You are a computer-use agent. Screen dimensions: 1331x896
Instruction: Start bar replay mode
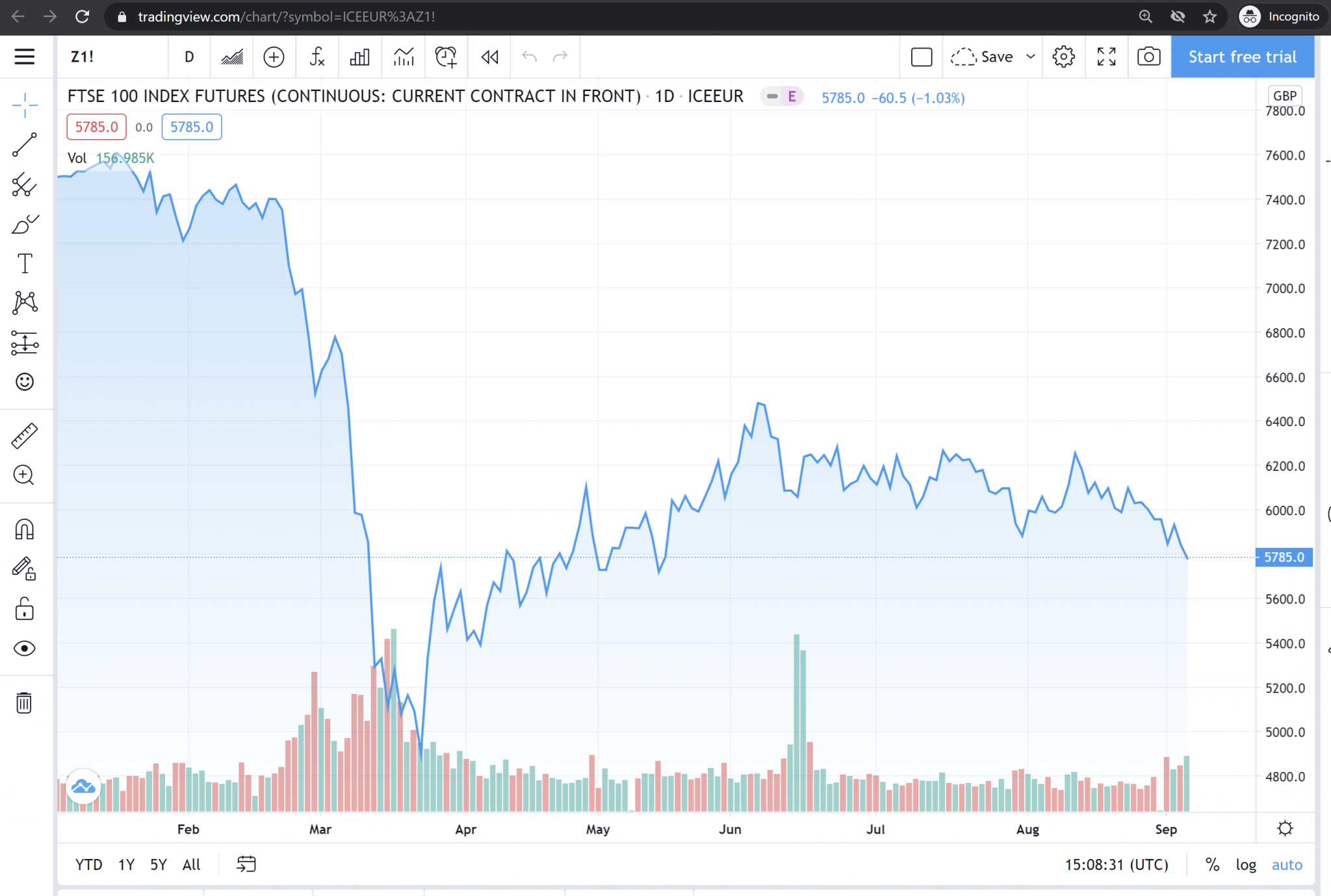pyautogui.click(x=489, y=57)
